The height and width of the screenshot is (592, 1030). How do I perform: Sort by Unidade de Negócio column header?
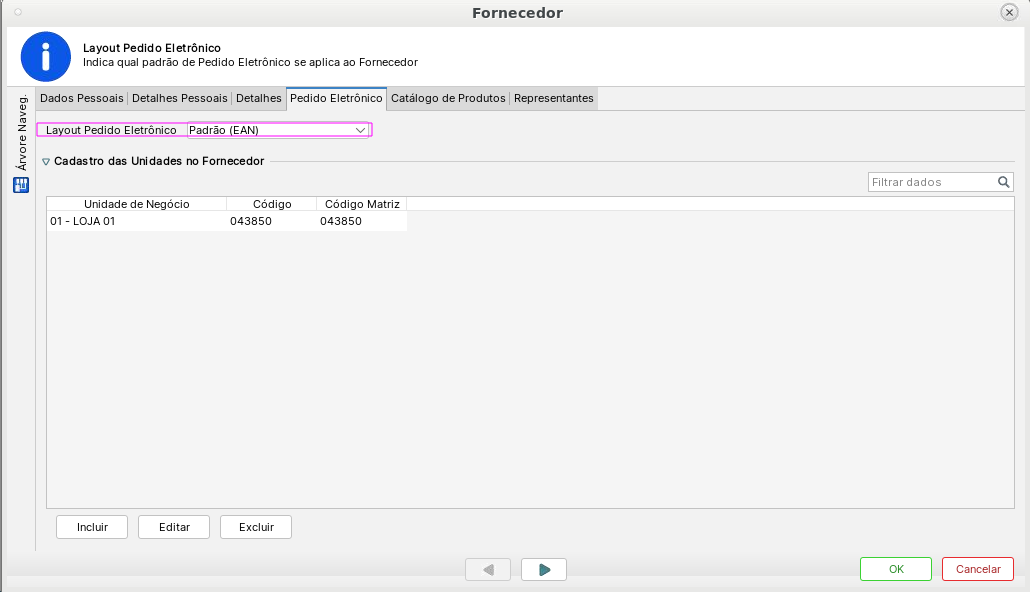[137, 204]
